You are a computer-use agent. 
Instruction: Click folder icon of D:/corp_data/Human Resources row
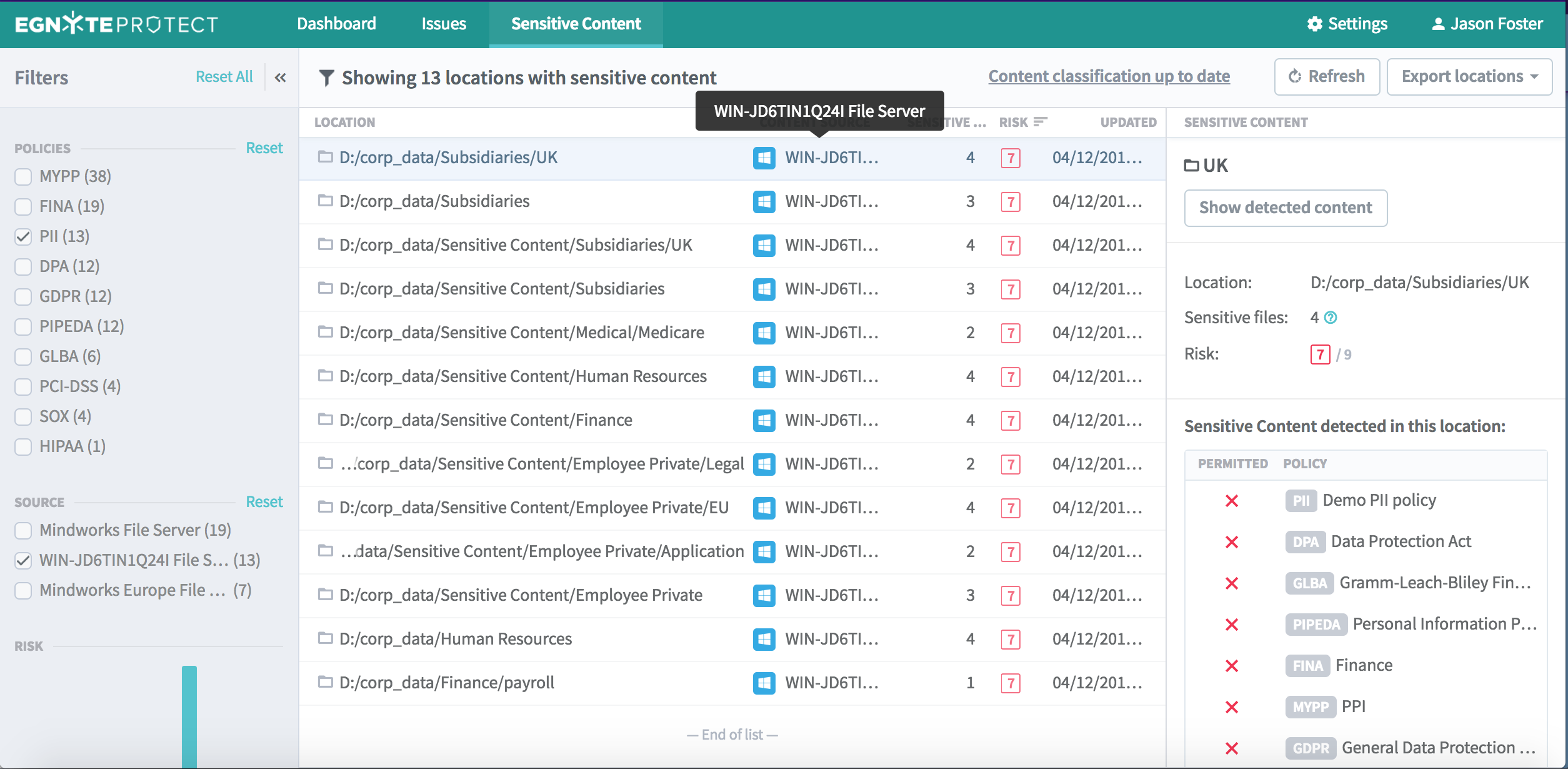click(325, 638)
